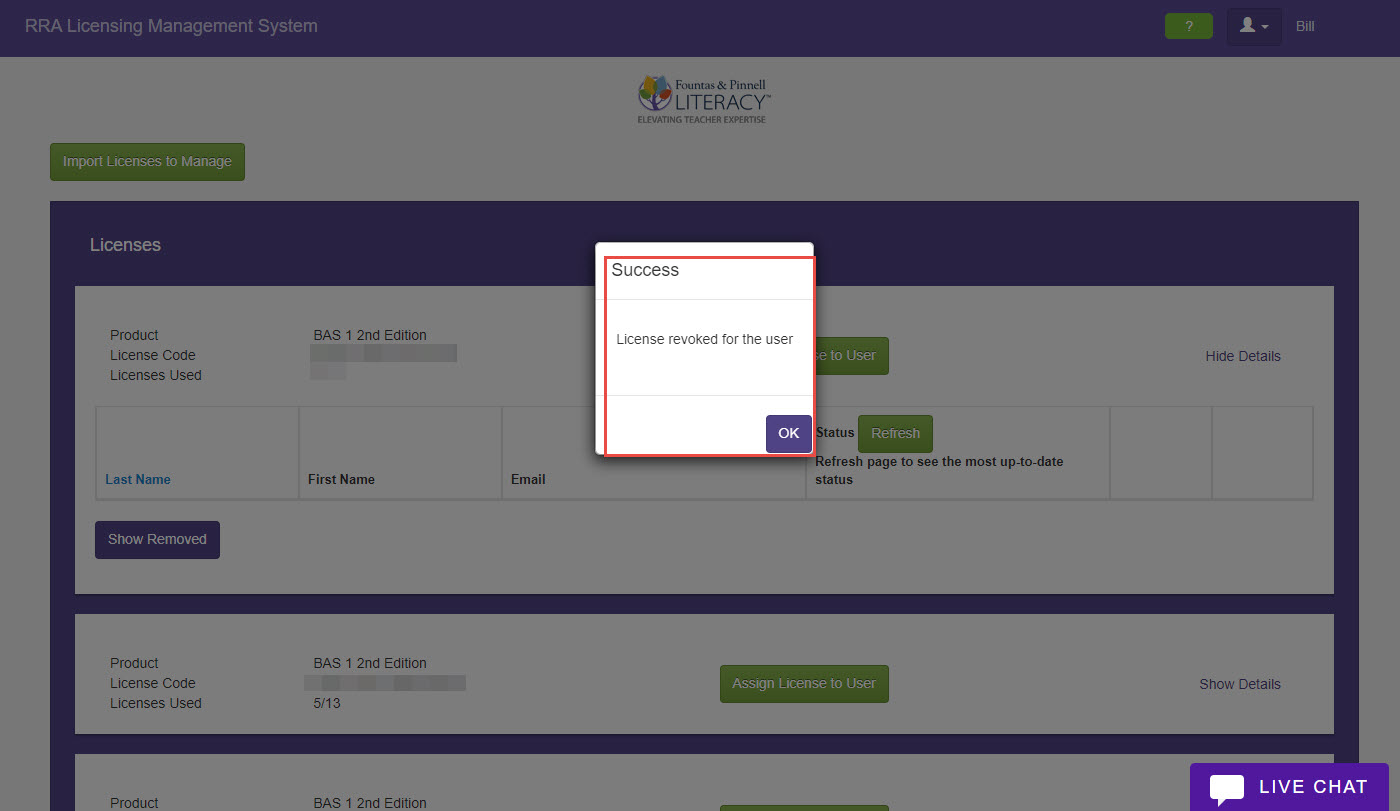
Task: Select the Fountas & Pinnell Literacy logo
Action: (x=703, y=97)
